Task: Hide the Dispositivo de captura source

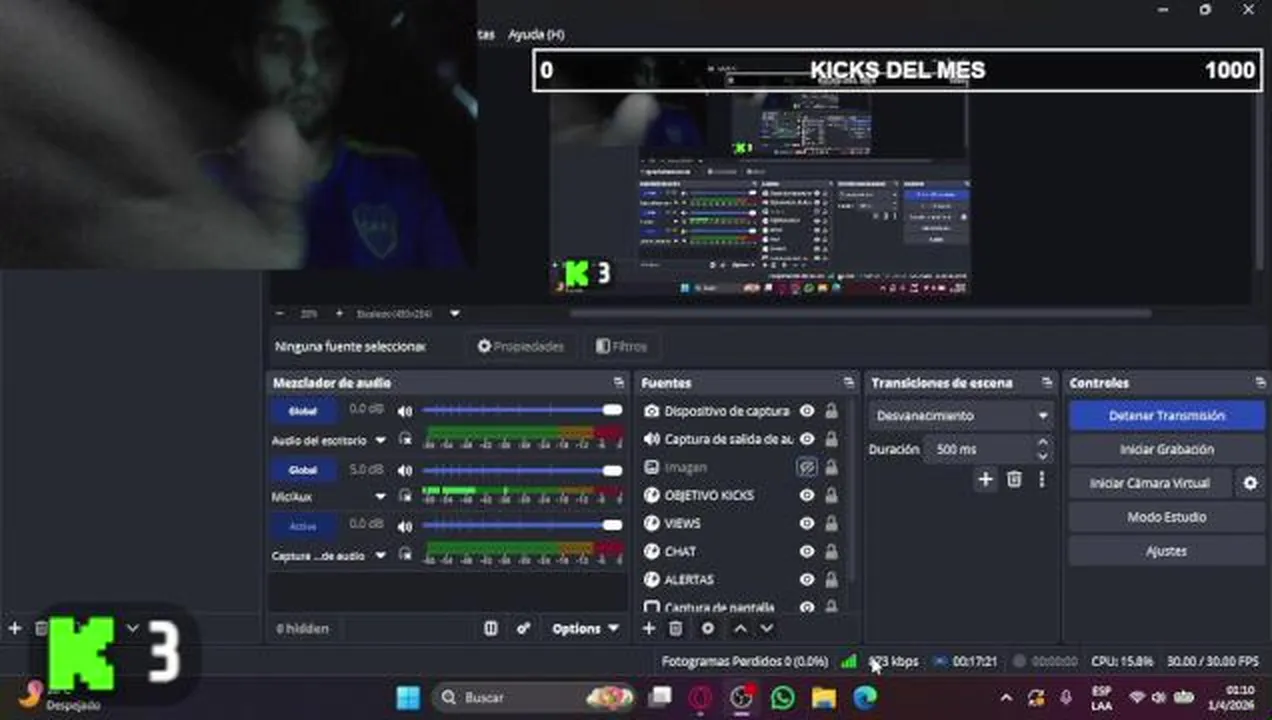Action: pyautogui.click(x=807, y=411)
